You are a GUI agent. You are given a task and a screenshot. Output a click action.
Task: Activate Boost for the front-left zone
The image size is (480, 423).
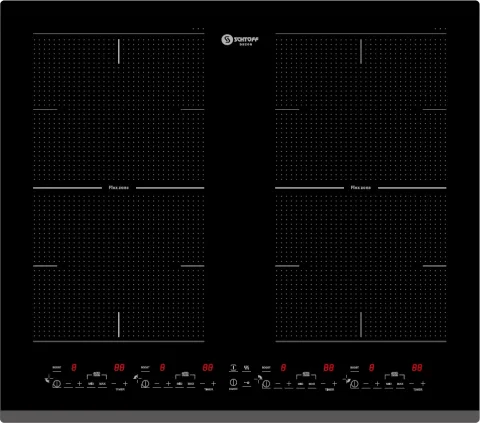click(x=57, y=367)
